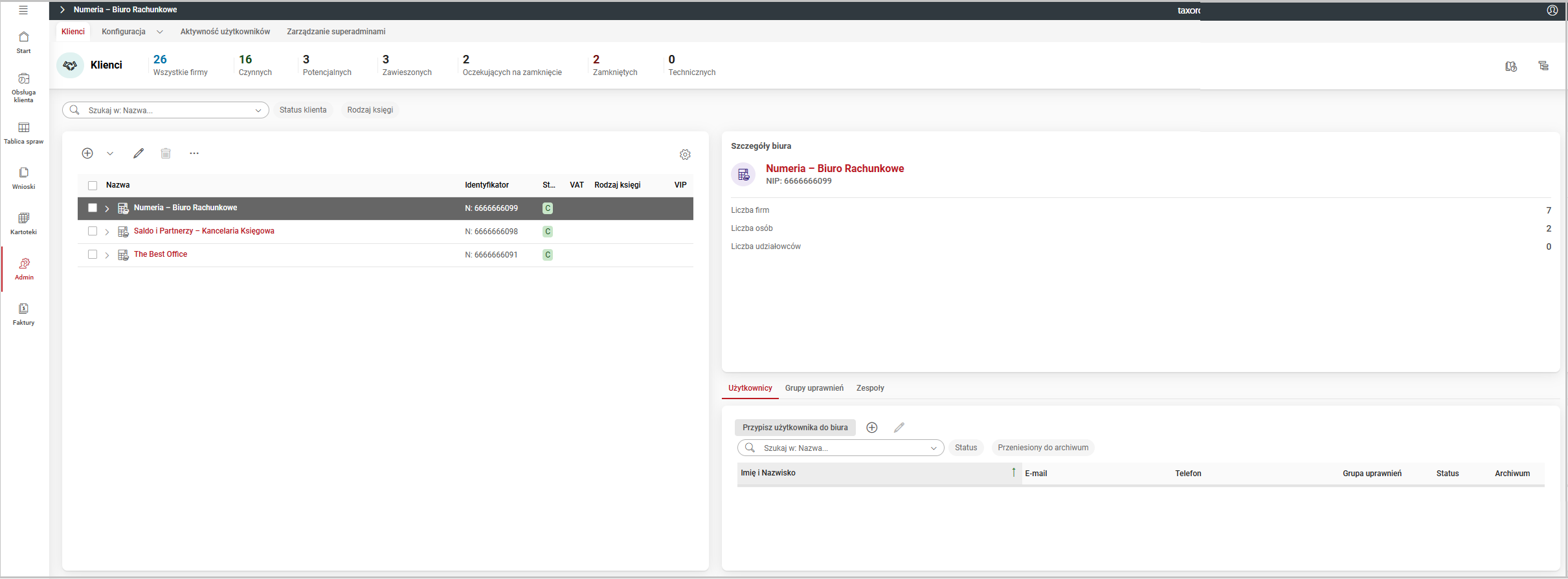Click the pencil edit icon above client list

click(x=139, y=153)
